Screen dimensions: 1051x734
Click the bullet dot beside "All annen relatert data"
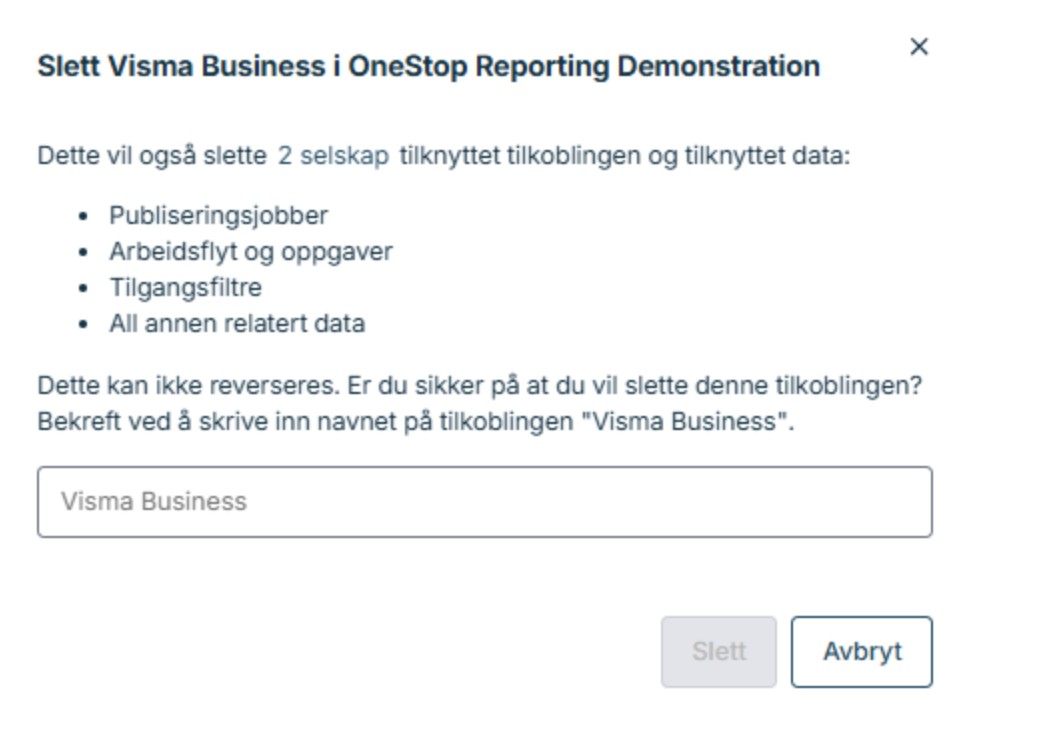[85, 325]
